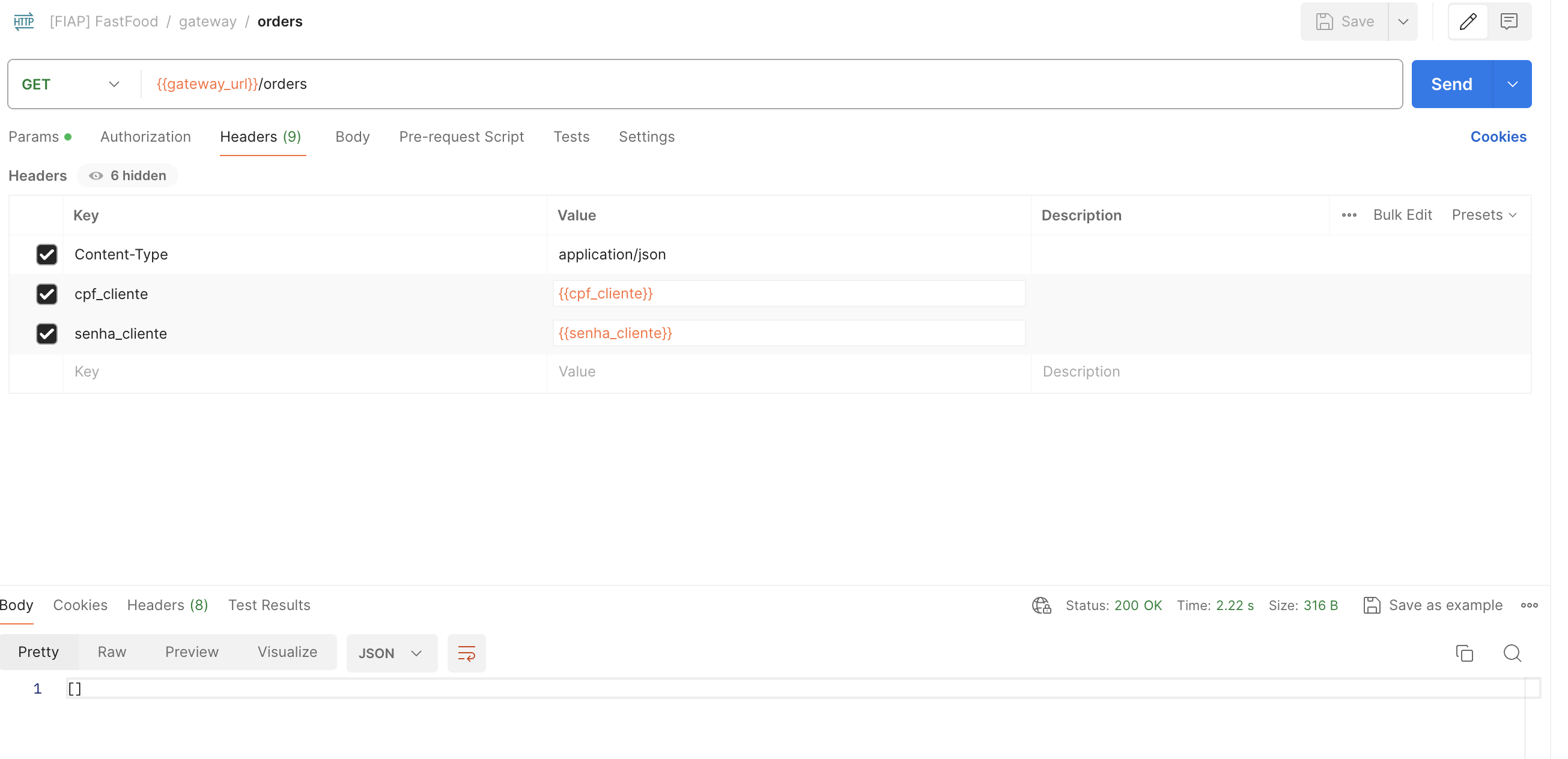Copy response body with copy icon

(1464, 653)
